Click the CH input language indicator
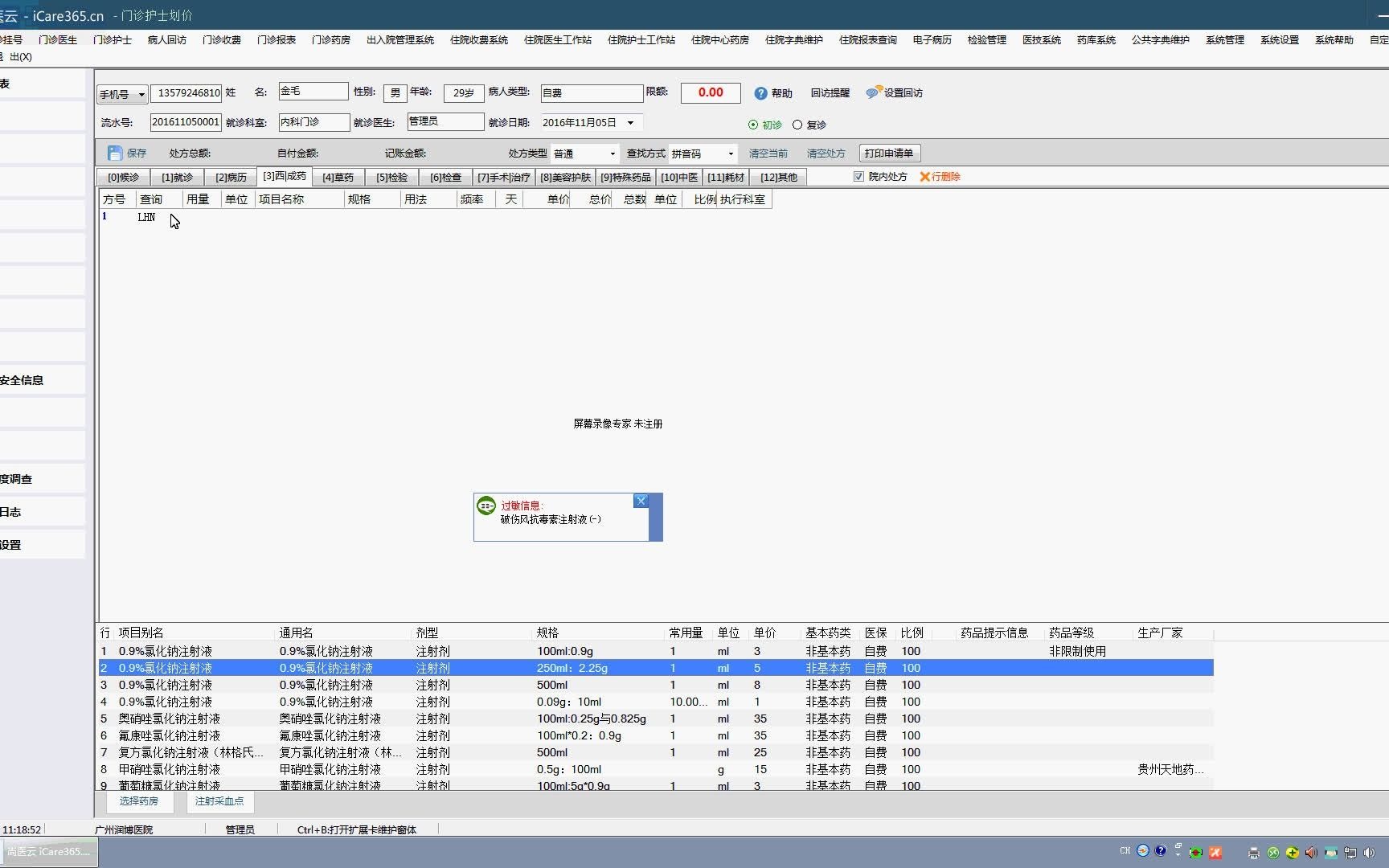 tap(1125, 850)
